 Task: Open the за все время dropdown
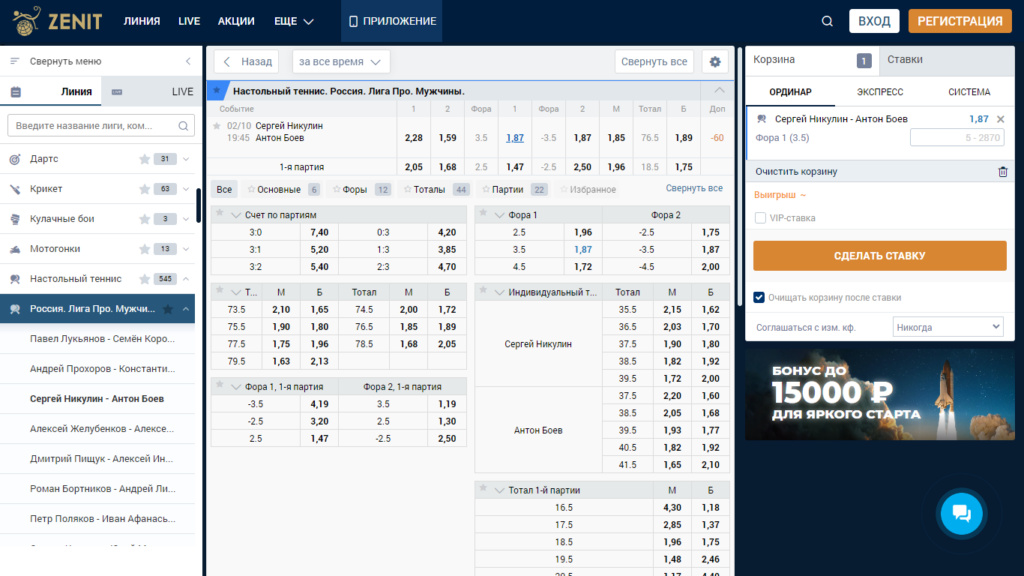pyautogui.click(x=341, y=61)
